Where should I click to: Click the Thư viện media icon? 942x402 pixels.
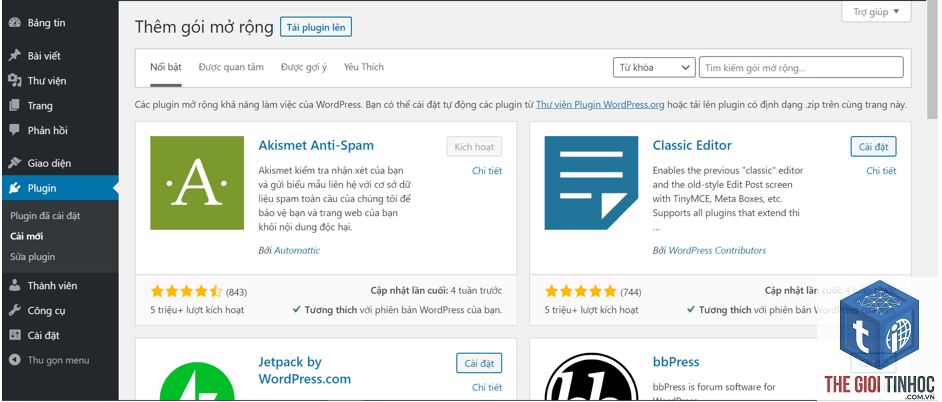tap(15, 81)
